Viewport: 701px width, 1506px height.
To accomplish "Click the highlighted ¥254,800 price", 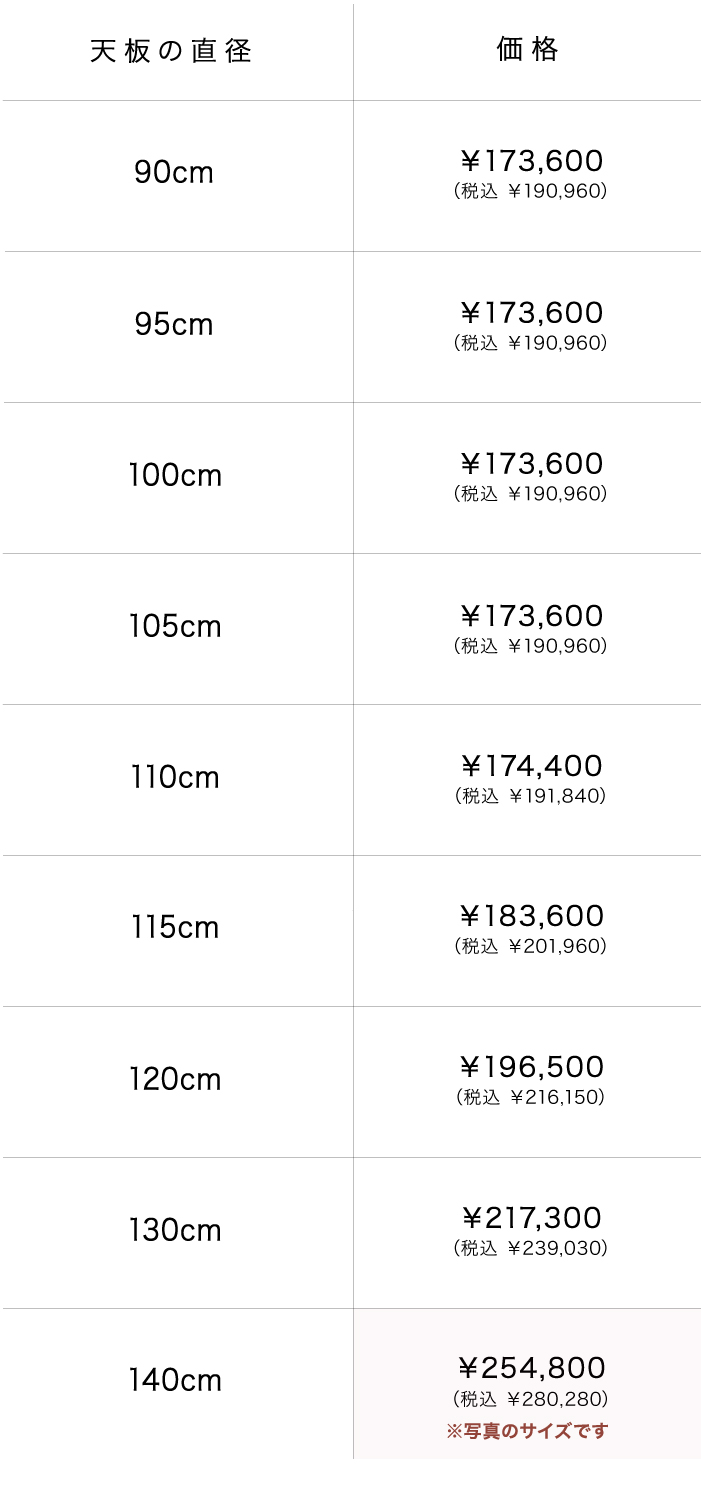I will pos(531,1367).
